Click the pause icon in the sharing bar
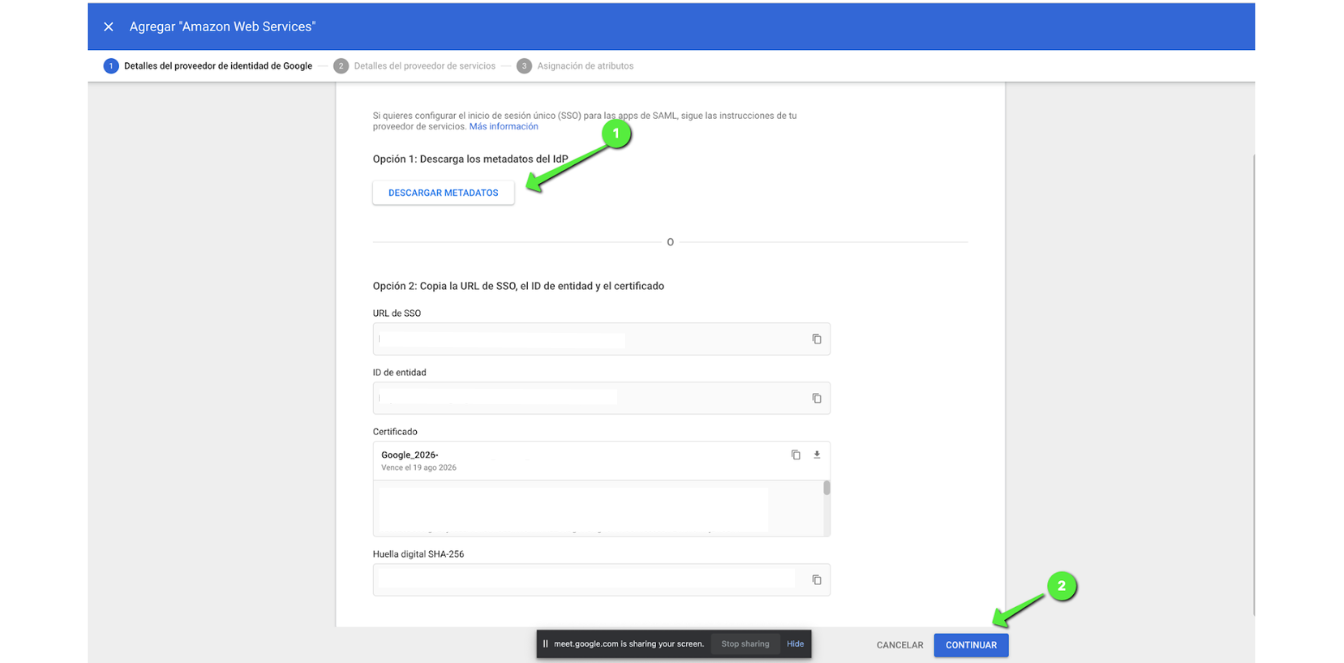 pyautogui.click(x=545, y=644)
